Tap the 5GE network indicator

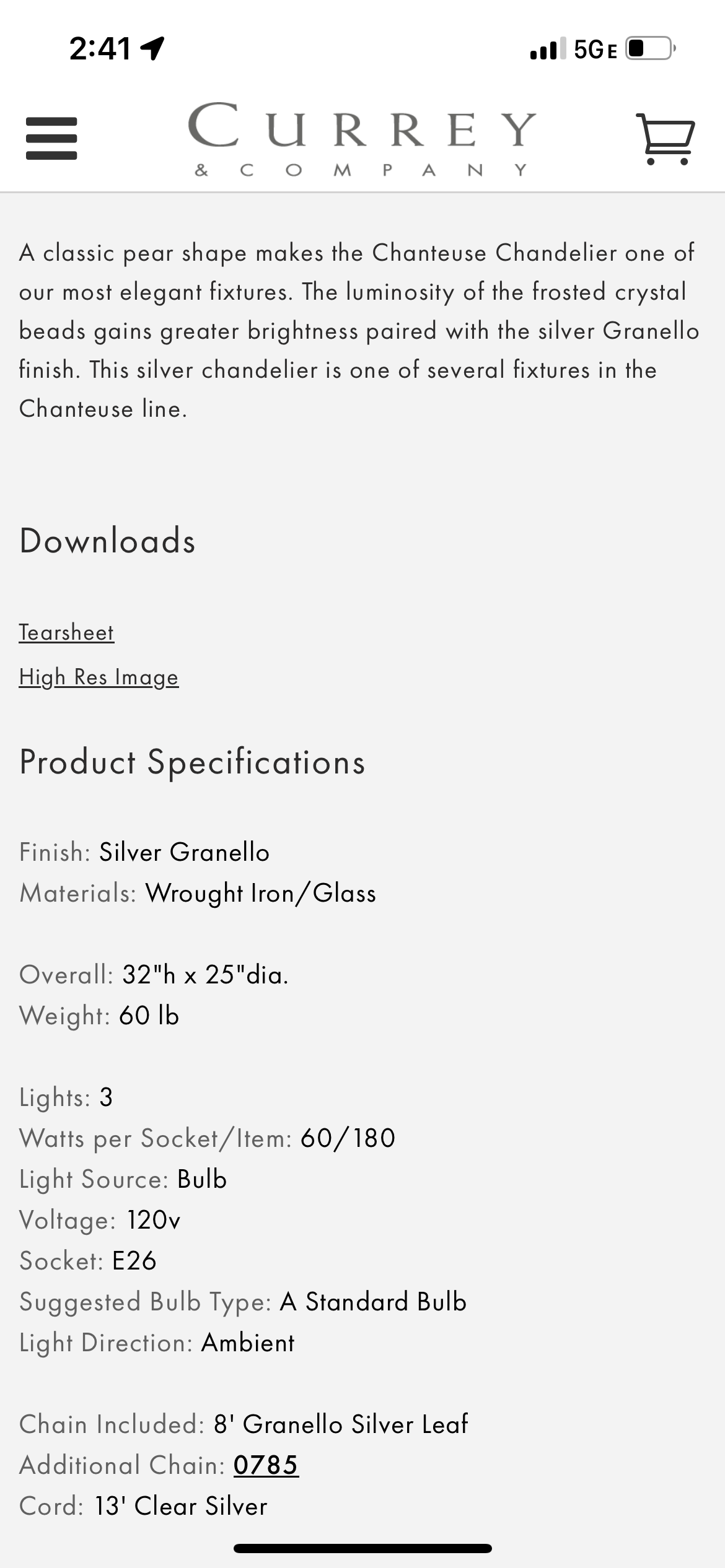pyautogui.click(x=595, y=50)
